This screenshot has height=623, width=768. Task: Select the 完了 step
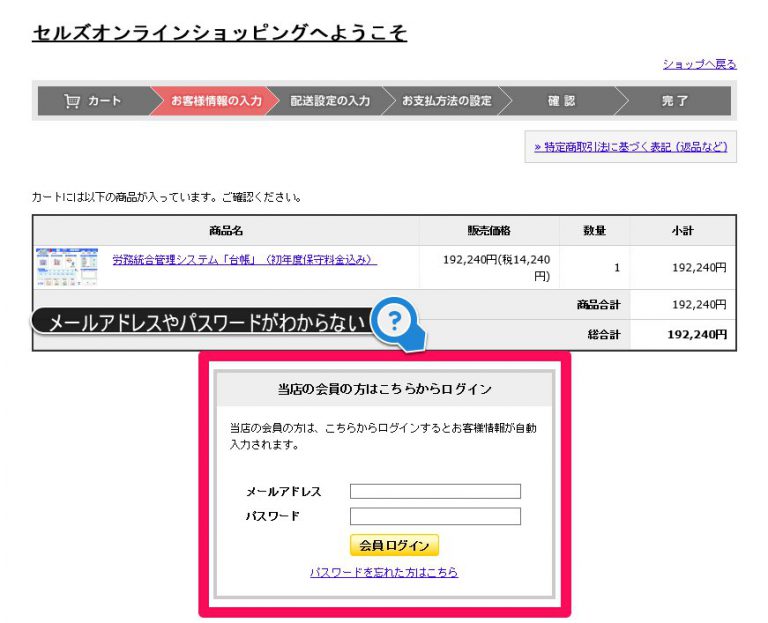pyautogui.click(x=674, y=101)
